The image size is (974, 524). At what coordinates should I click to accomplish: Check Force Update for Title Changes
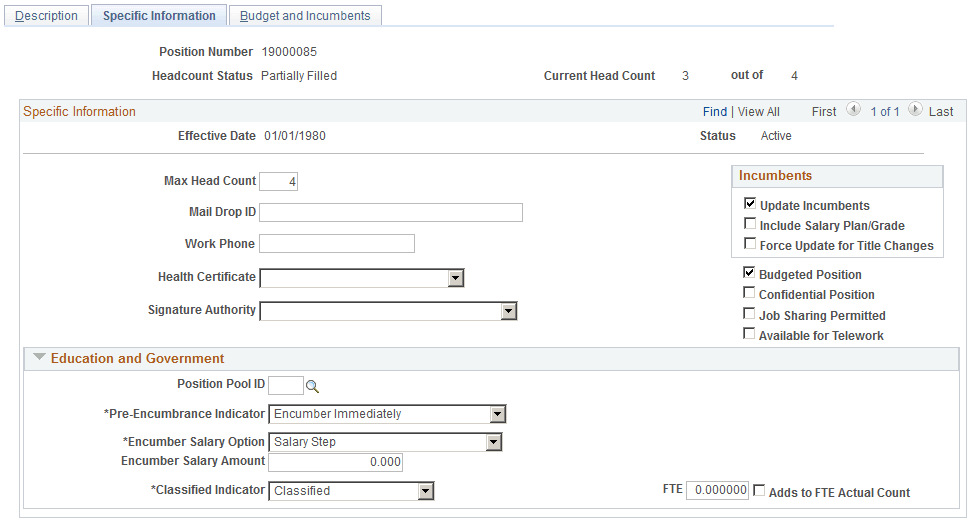point(750,245)
